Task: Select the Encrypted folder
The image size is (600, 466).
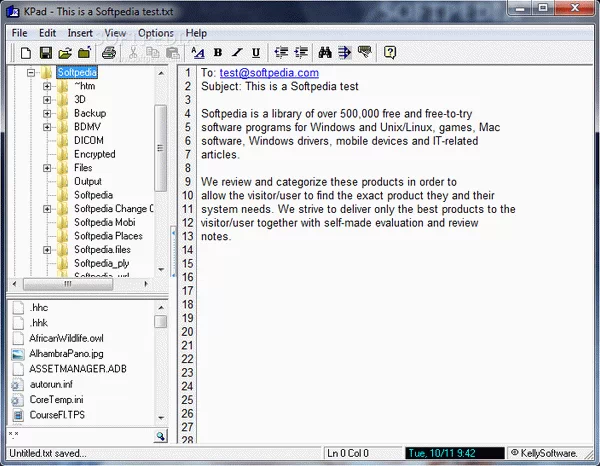Action: pos(95,154)
